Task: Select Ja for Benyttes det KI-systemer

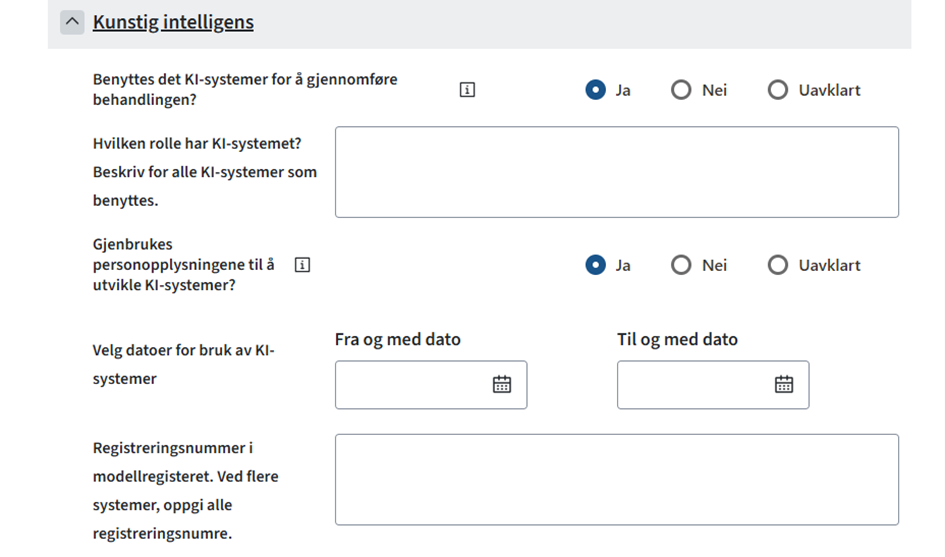Action: tap(596, 90)
